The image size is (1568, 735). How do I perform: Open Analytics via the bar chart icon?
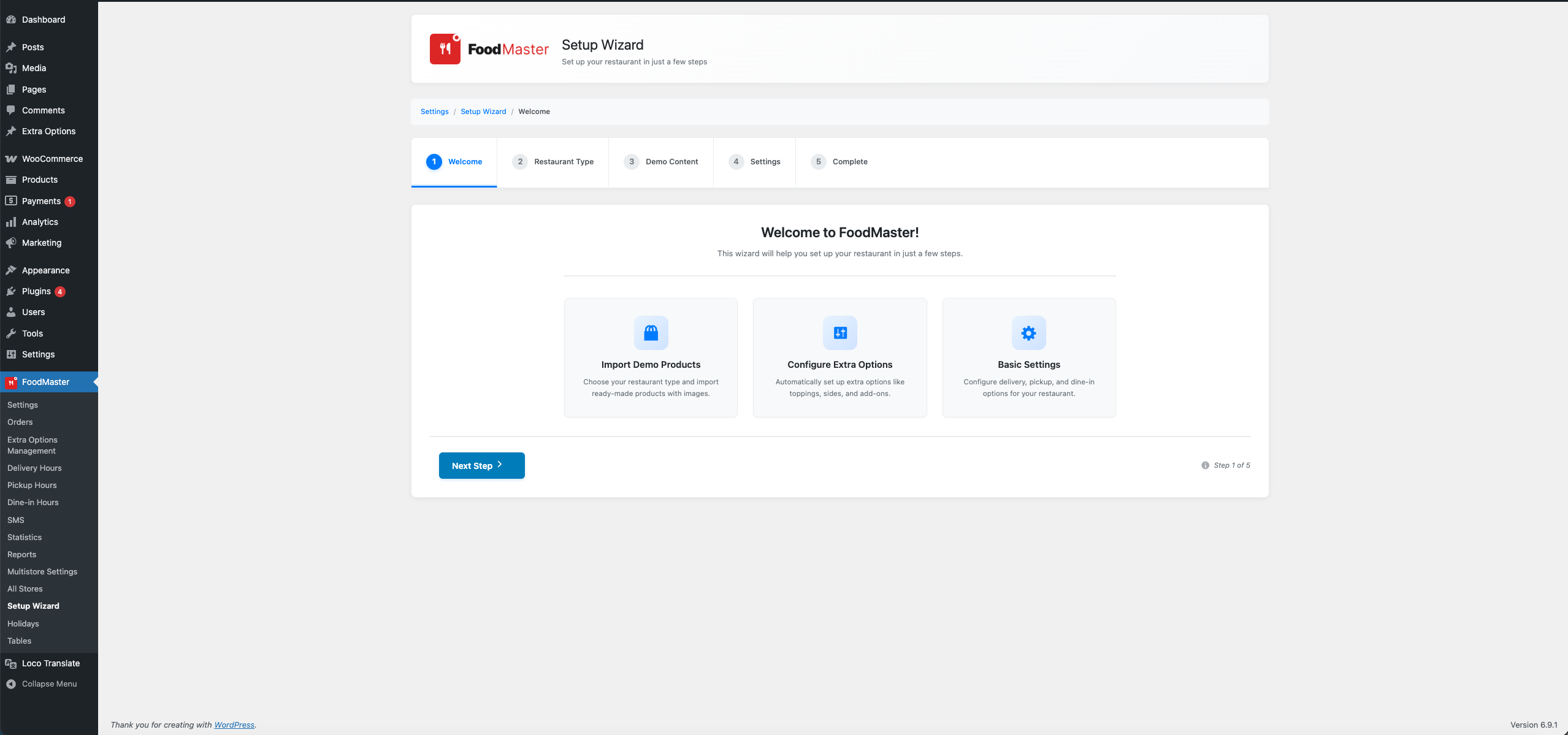pyautogui.click(x=12, y=222)
